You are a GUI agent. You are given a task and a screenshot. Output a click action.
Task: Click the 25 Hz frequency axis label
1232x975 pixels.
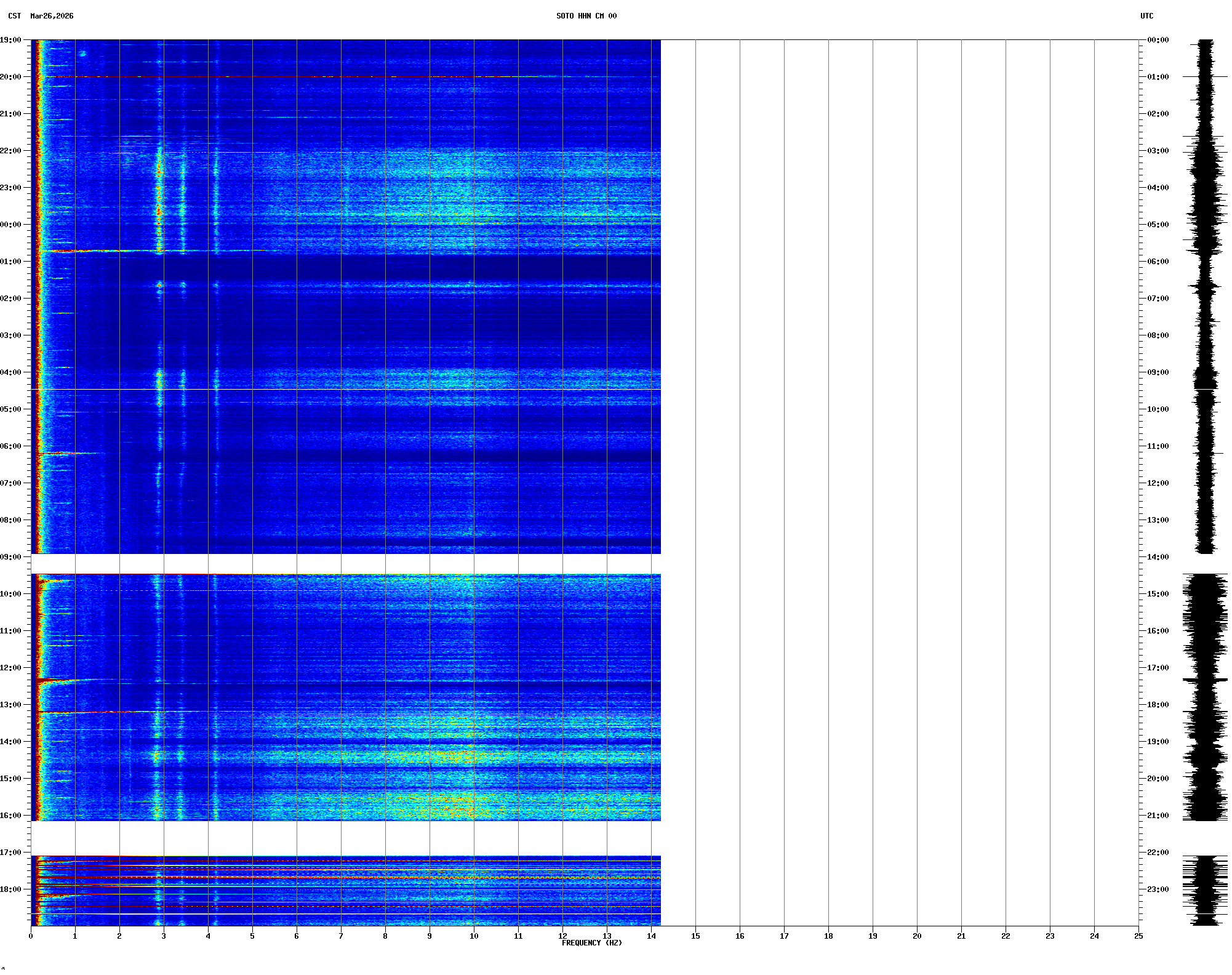(1138, 936)
